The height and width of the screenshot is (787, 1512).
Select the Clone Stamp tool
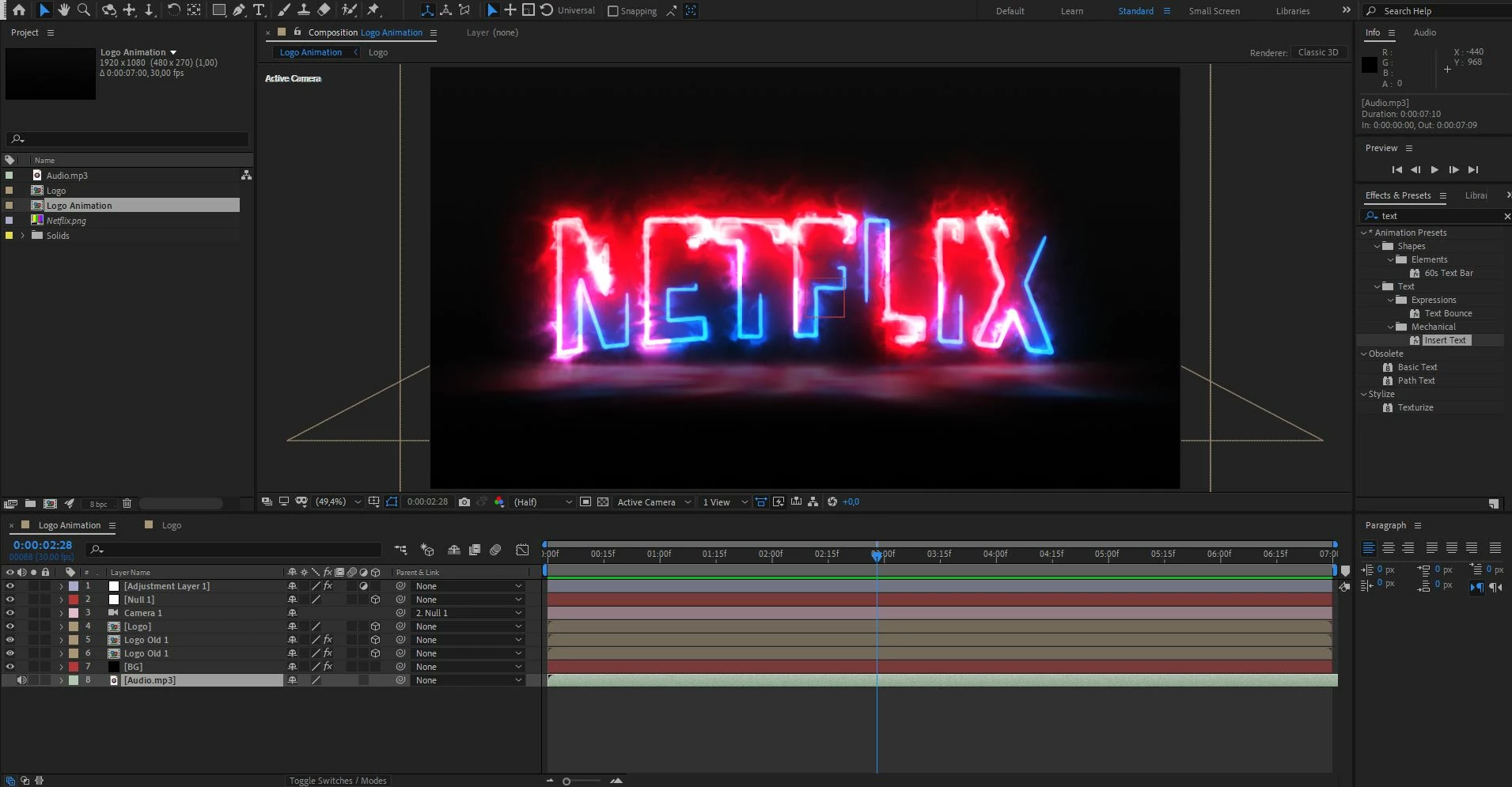click(x=304, y=10)
